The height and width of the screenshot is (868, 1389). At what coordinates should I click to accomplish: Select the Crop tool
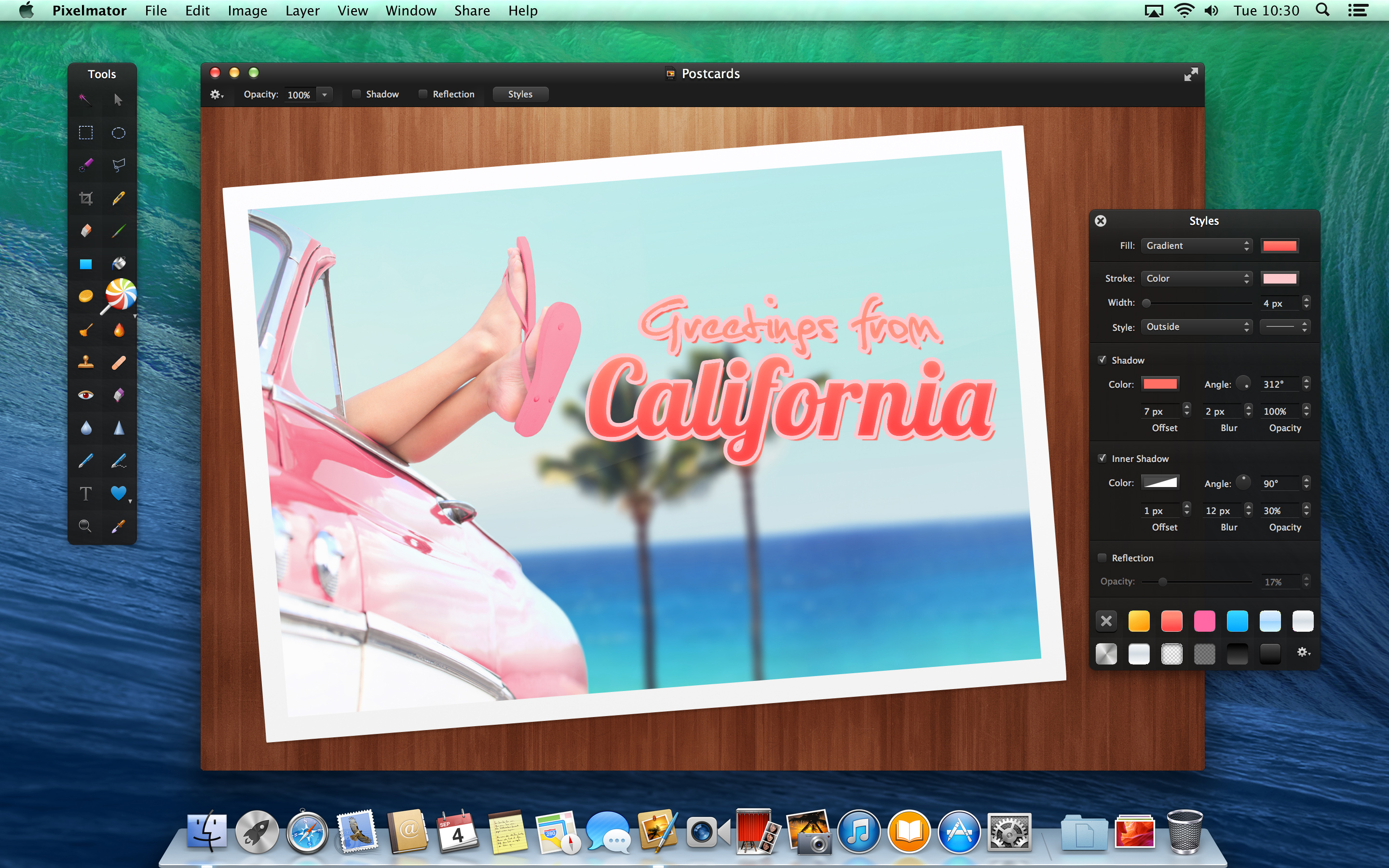(x=85, y=199)
